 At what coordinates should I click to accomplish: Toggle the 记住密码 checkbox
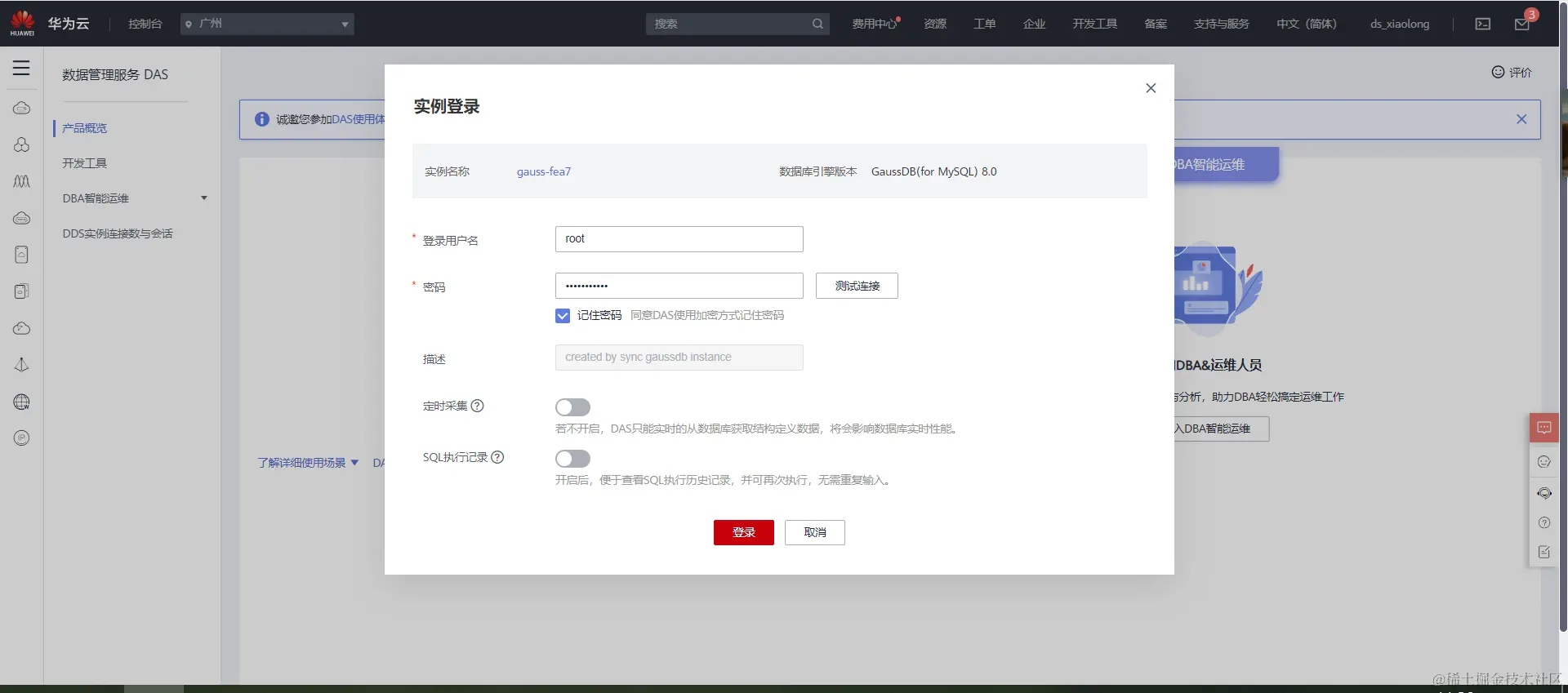(563, 316)
